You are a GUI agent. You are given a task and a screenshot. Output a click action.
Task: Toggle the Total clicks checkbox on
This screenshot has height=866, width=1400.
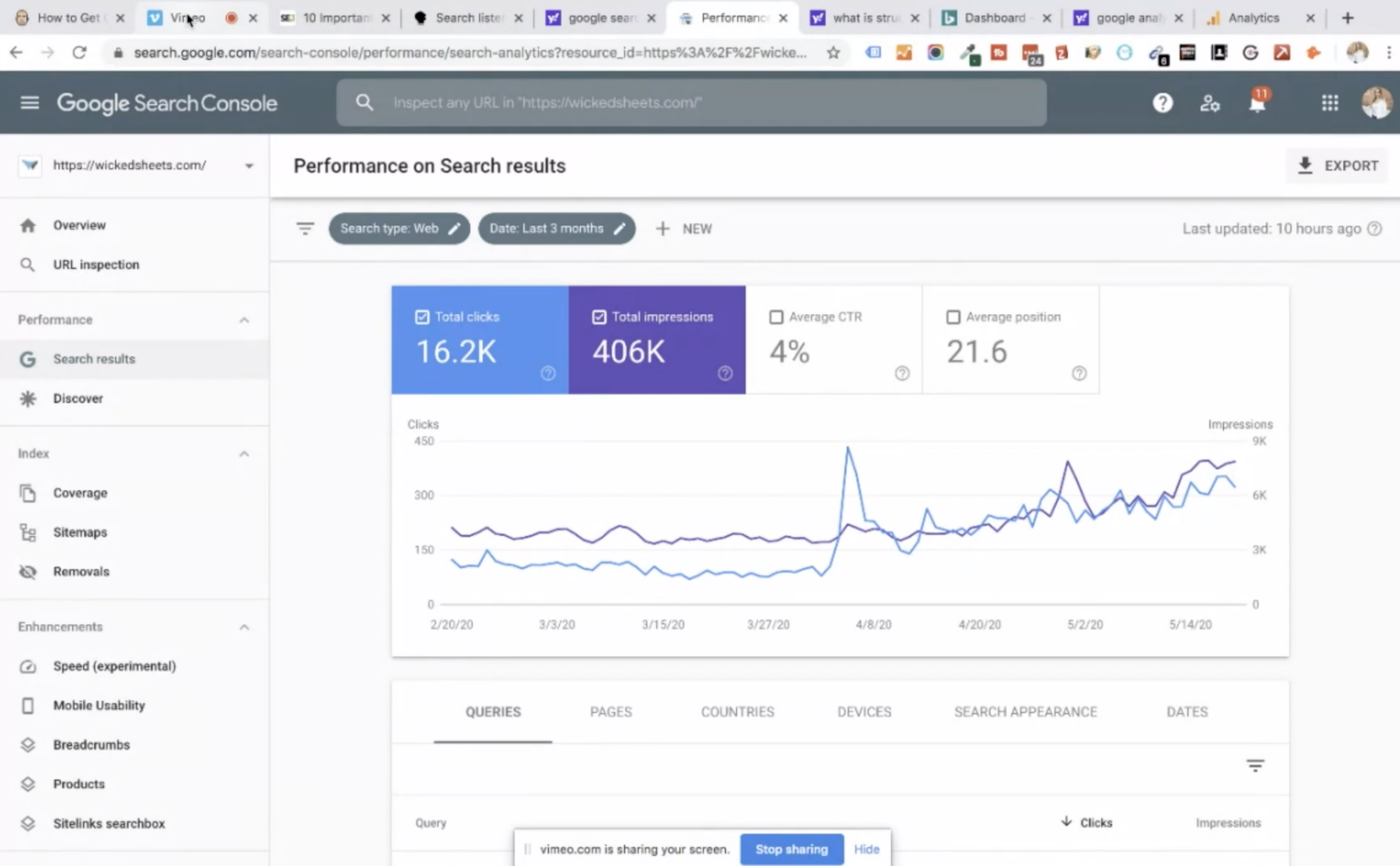pyautogui.click(x=422, y=316)
